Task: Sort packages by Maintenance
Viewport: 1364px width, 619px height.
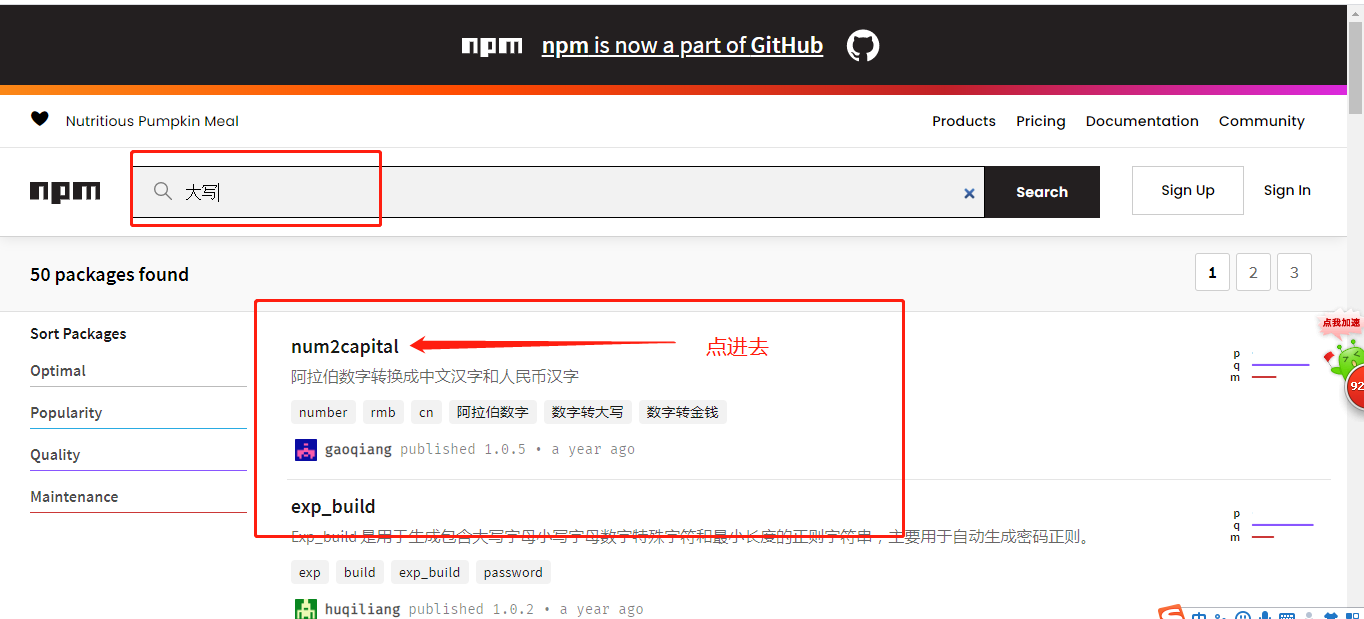Action: tap(74, 496)
